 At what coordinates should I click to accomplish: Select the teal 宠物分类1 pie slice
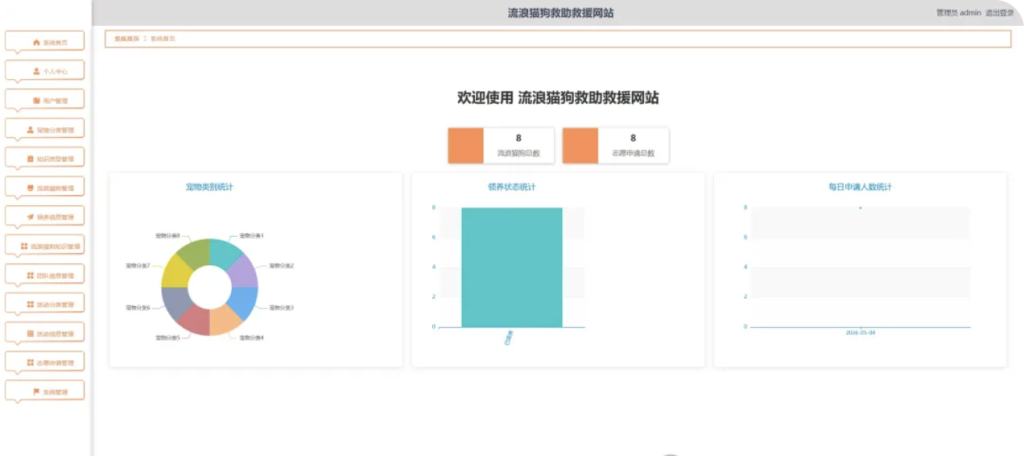point(225,251)
